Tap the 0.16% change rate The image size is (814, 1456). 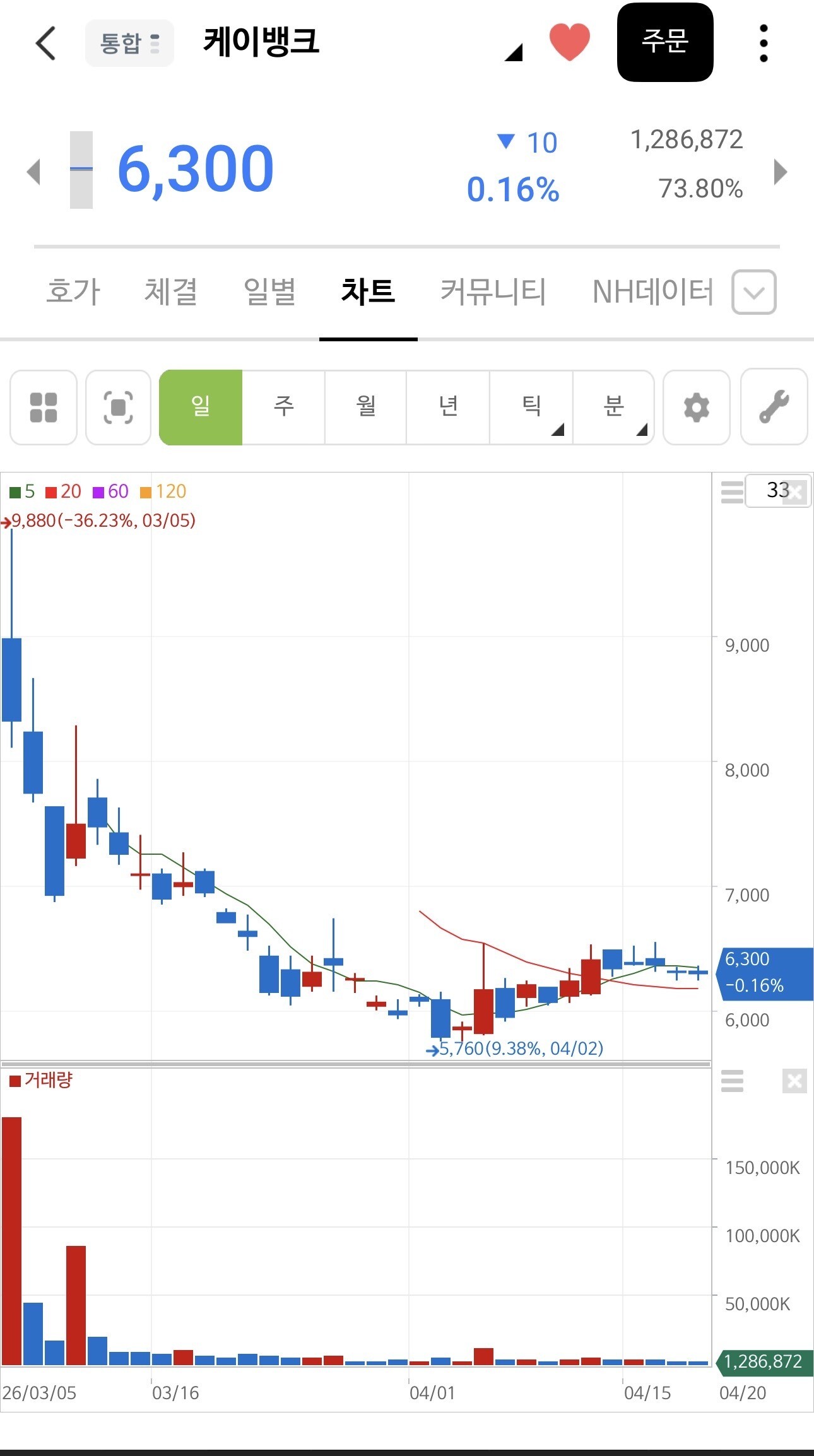[513, 189]
